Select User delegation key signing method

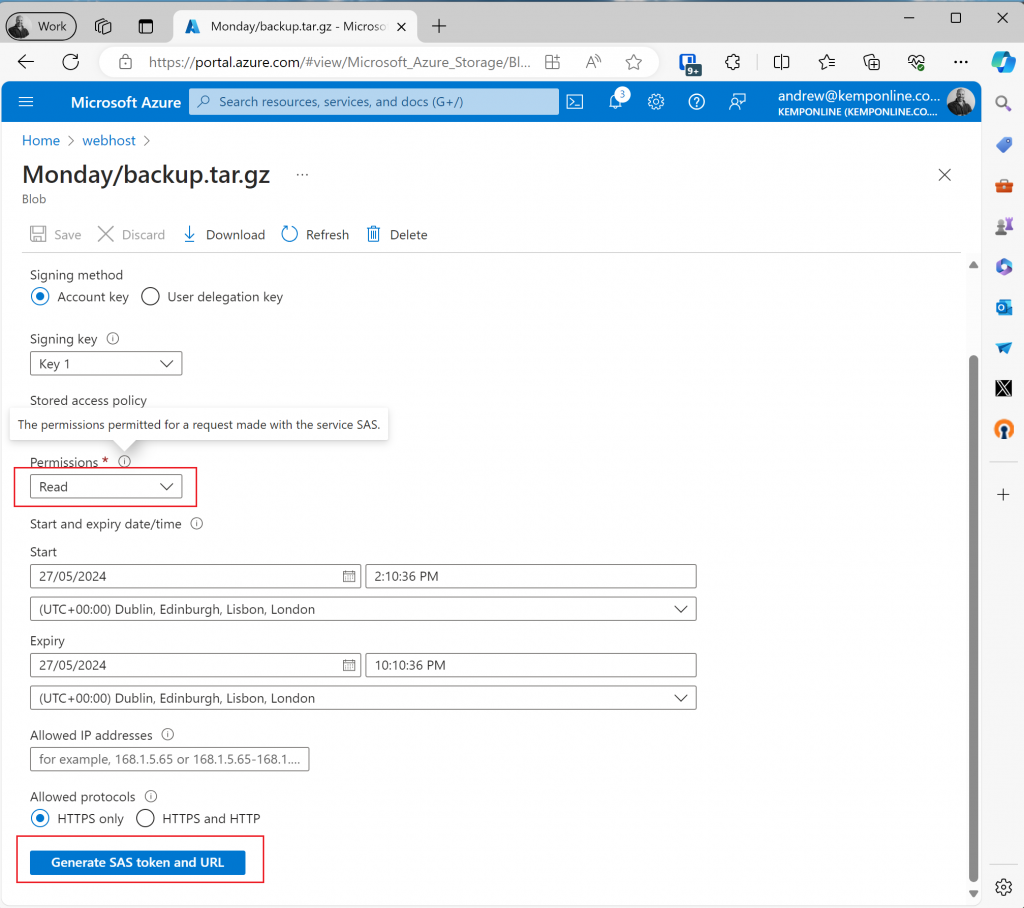point(150,297)
